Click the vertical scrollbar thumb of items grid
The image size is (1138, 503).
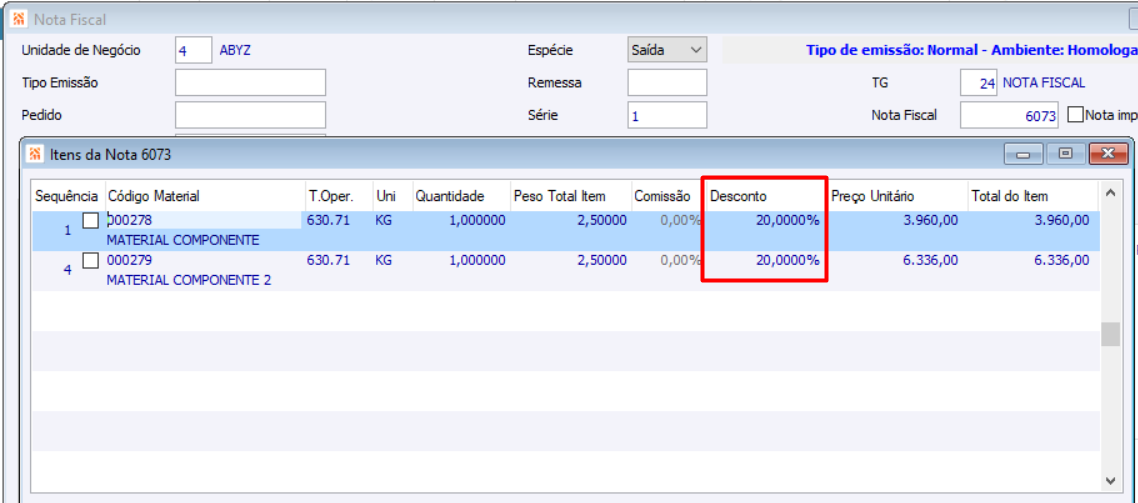1110,334
